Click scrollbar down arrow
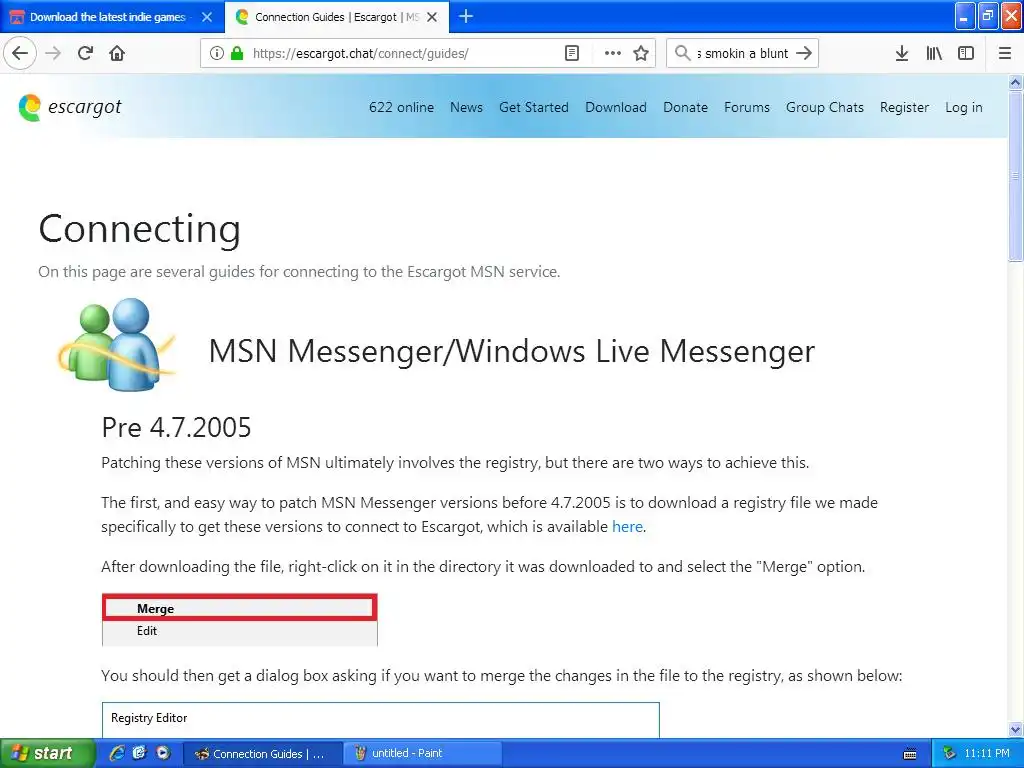The width and height of the screenshot is (1024, 768). coord(1015,729)
